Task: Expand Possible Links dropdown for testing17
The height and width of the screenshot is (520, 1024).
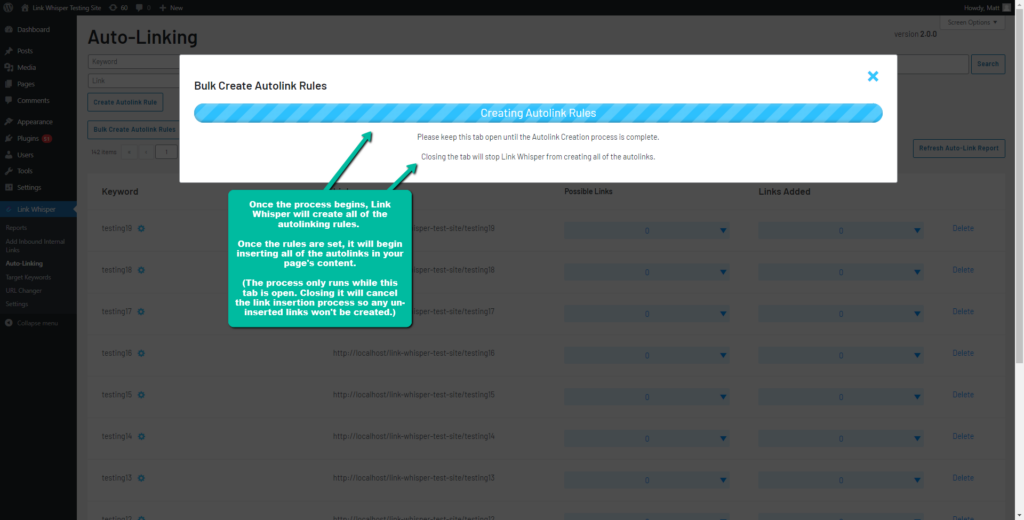Action: (647, 314)
